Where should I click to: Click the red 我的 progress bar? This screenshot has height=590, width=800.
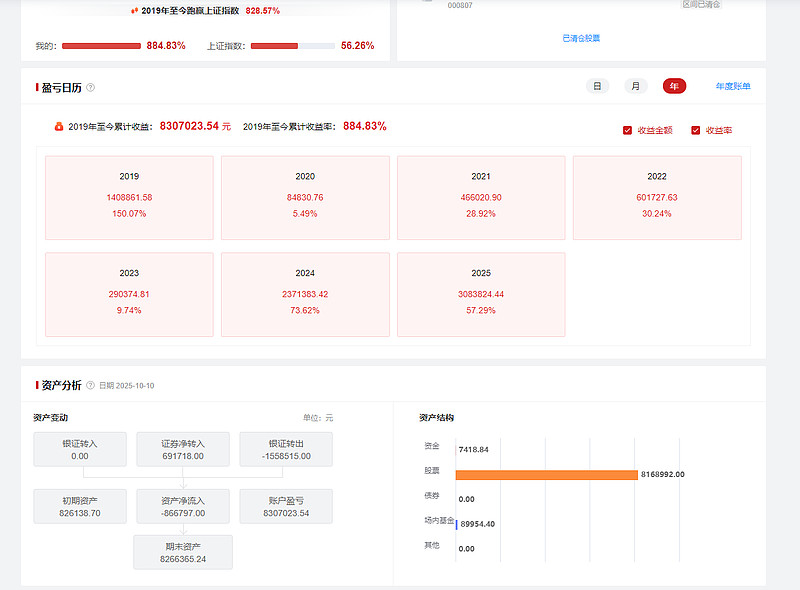pos(101,46)
